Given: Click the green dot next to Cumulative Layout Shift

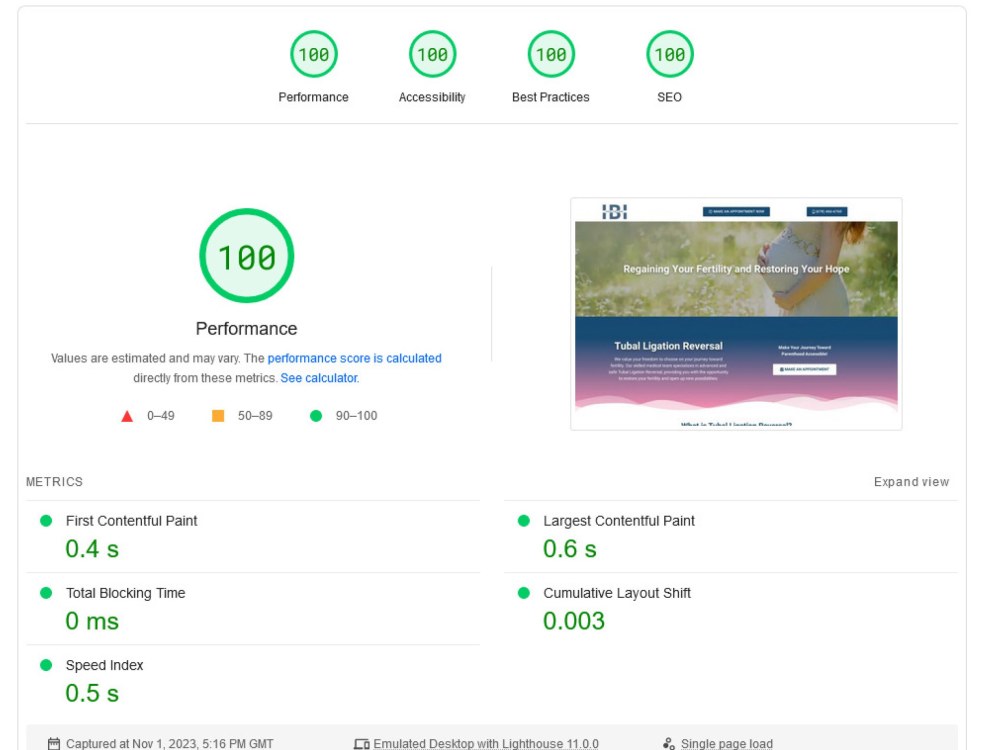Looking at the screenshot, I should [524, 593].
